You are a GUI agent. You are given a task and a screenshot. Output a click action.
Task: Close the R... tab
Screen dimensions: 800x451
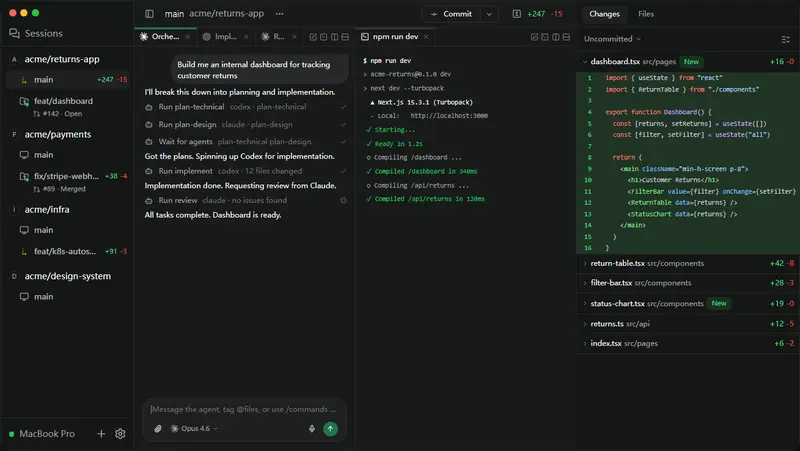(294, 37)
